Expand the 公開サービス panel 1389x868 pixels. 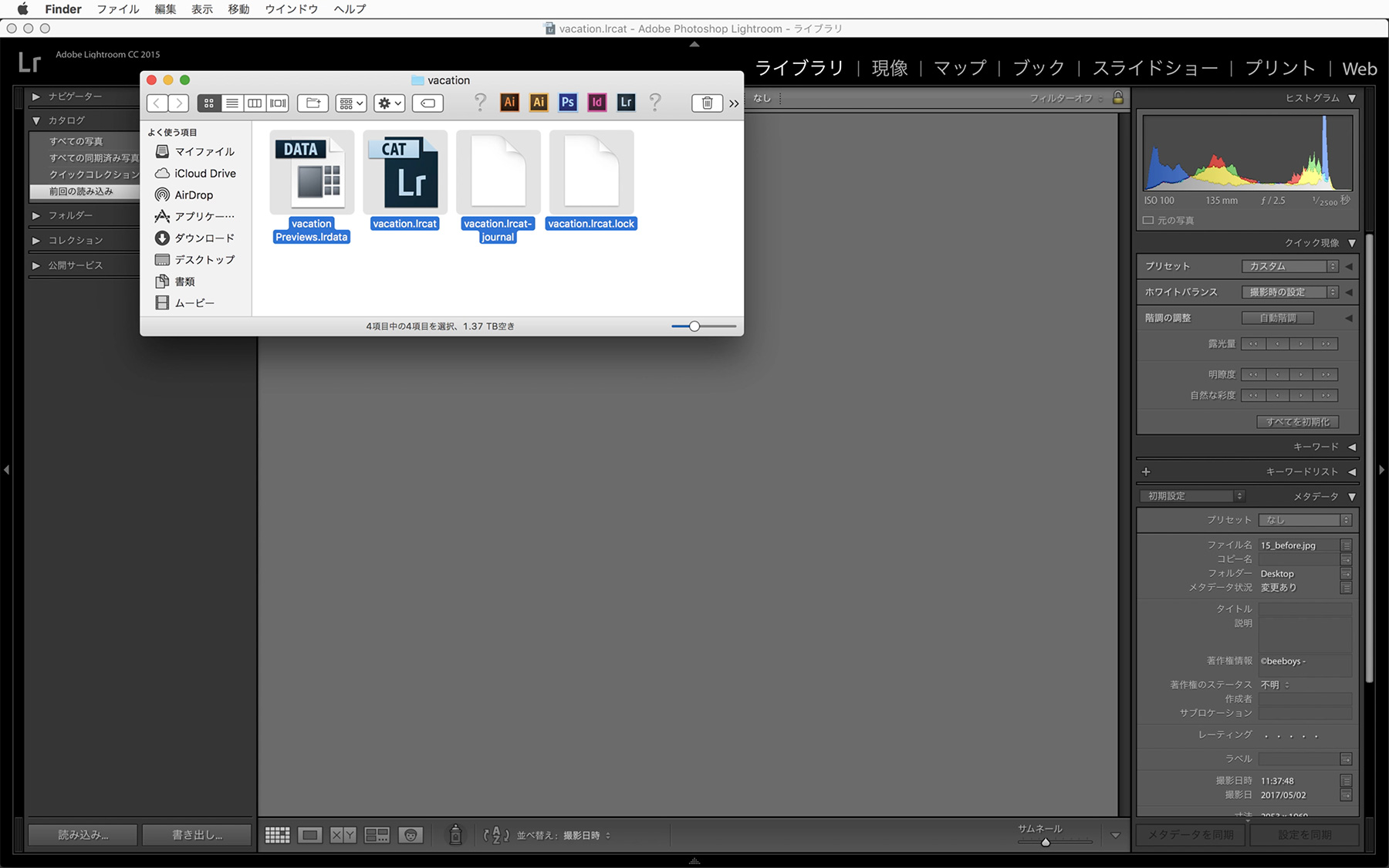35,265
